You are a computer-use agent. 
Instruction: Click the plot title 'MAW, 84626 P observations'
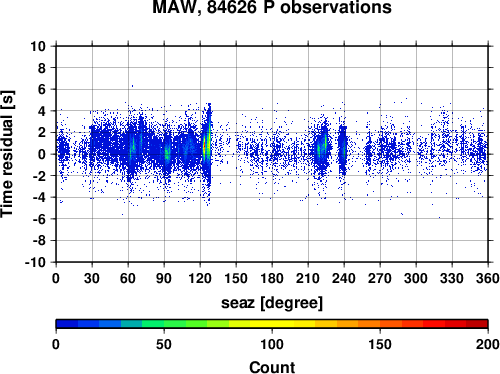[272, 7]
